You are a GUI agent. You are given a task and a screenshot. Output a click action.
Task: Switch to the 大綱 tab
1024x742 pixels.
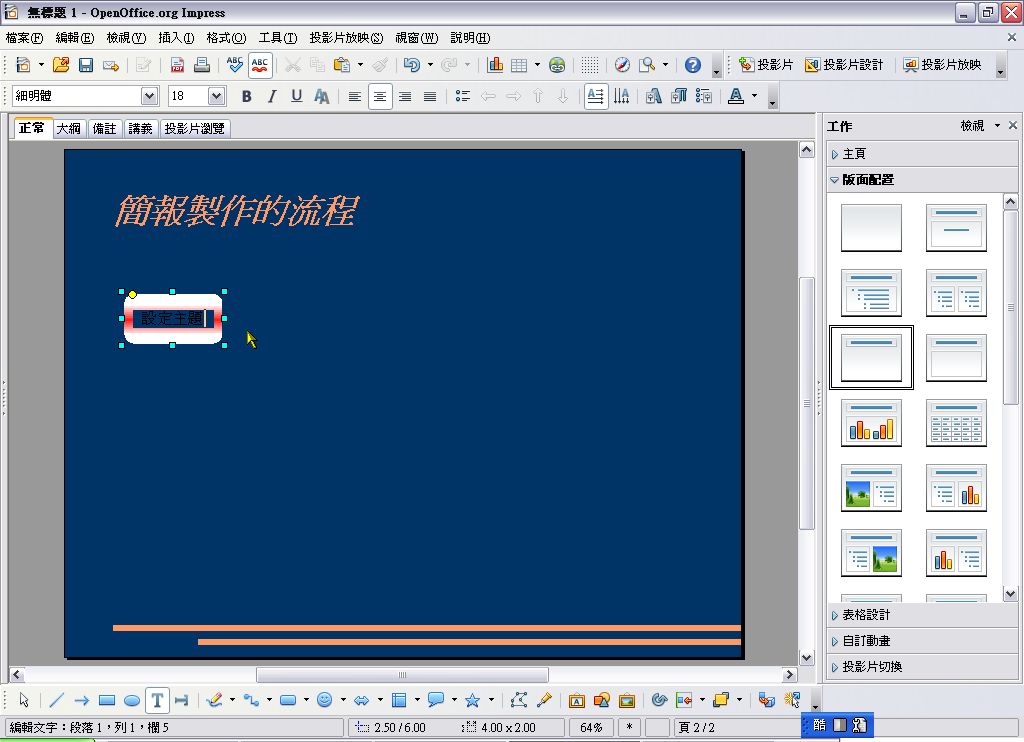[69, 129]
